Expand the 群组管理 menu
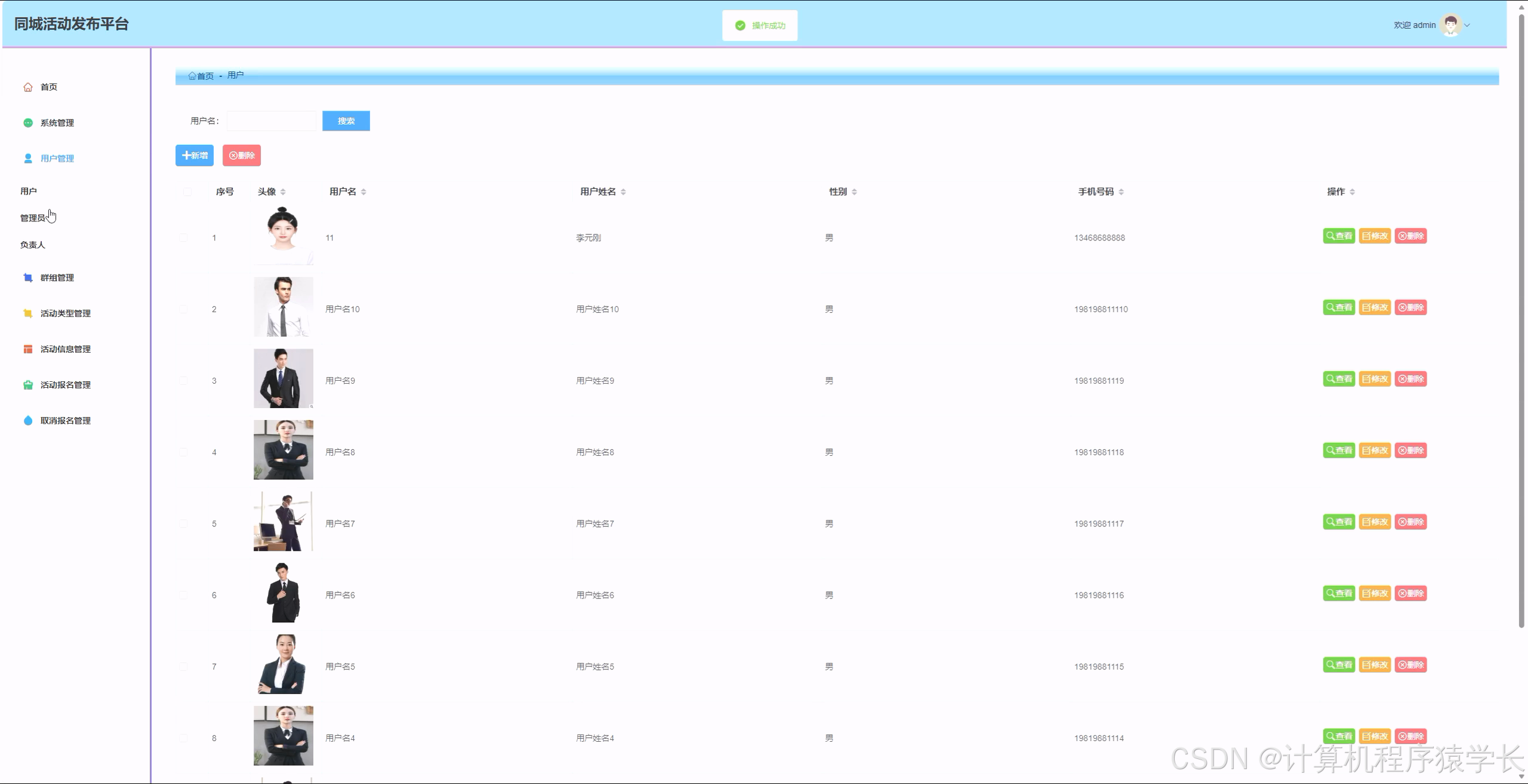 pyautogui.click(x=57, y=278)
